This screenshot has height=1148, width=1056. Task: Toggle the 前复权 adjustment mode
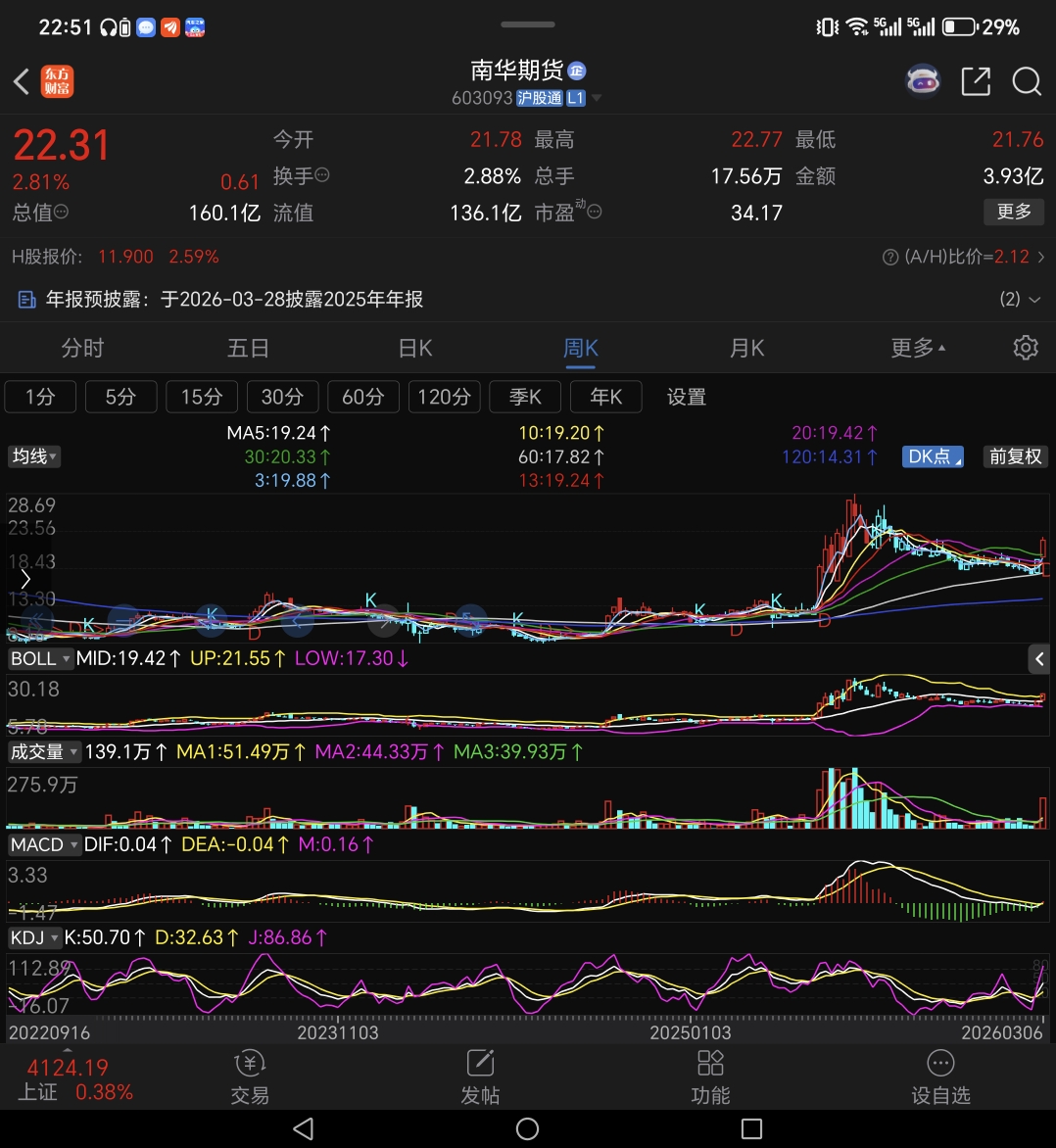1015,456
